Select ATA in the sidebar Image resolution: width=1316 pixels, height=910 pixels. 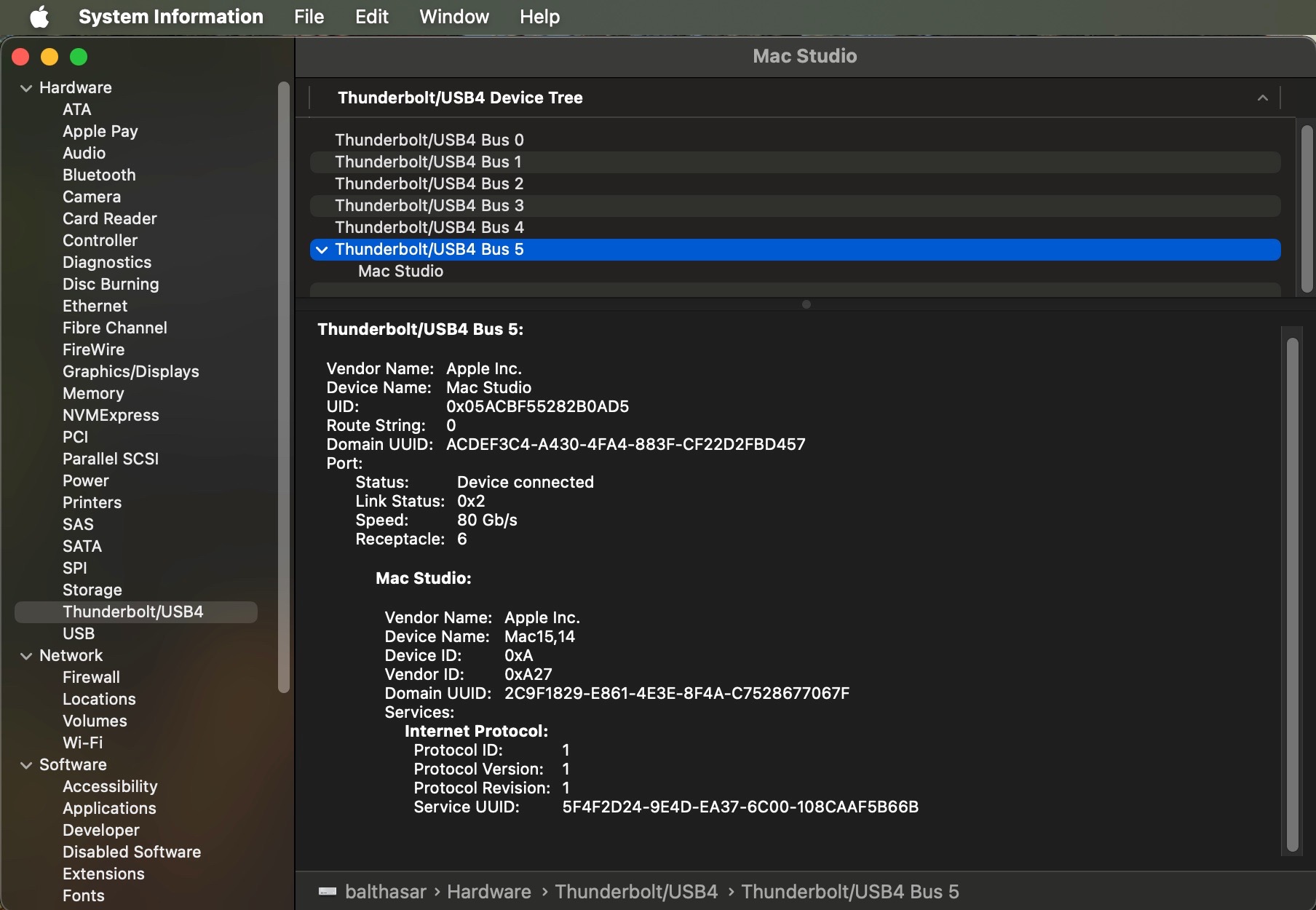click(76, 109)
